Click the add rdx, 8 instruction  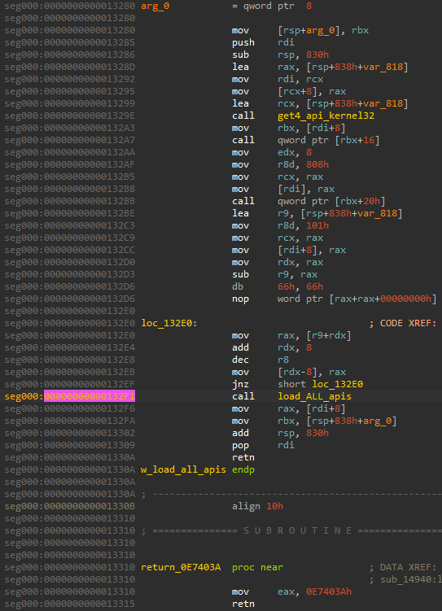click(272, 348)
